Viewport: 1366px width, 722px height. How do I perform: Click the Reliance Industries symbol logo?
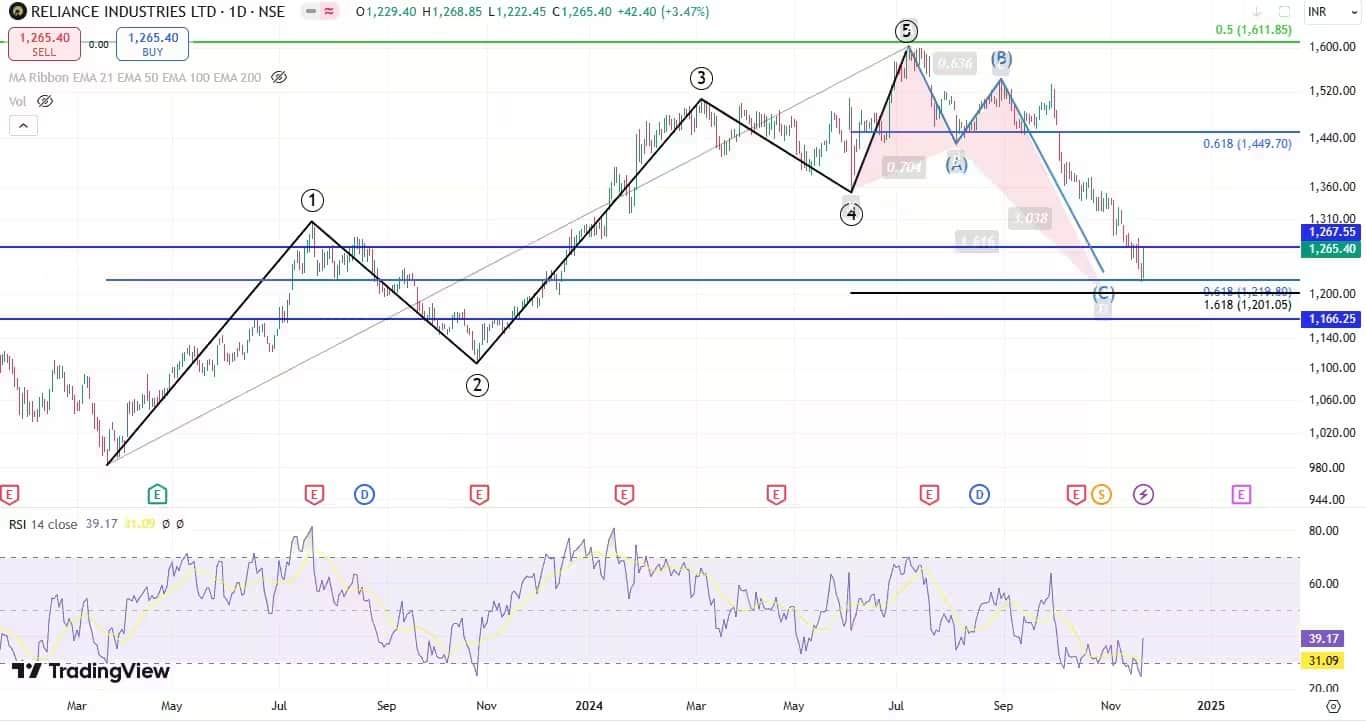coord(16,12)
